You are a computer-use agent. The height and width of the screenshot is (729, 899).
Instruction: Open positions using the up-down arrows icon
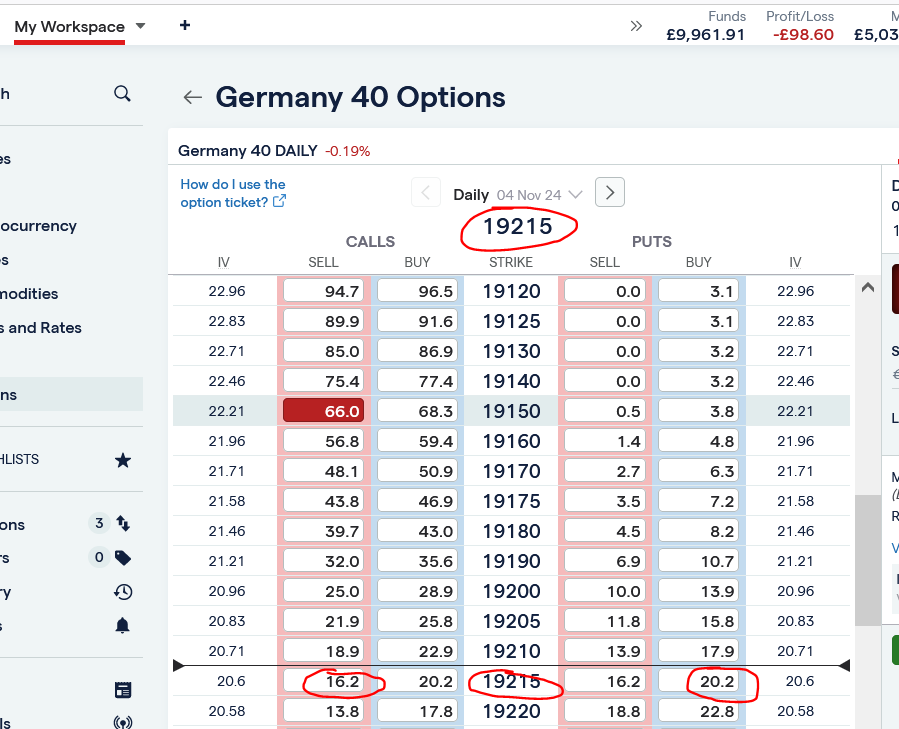(123, 523)
